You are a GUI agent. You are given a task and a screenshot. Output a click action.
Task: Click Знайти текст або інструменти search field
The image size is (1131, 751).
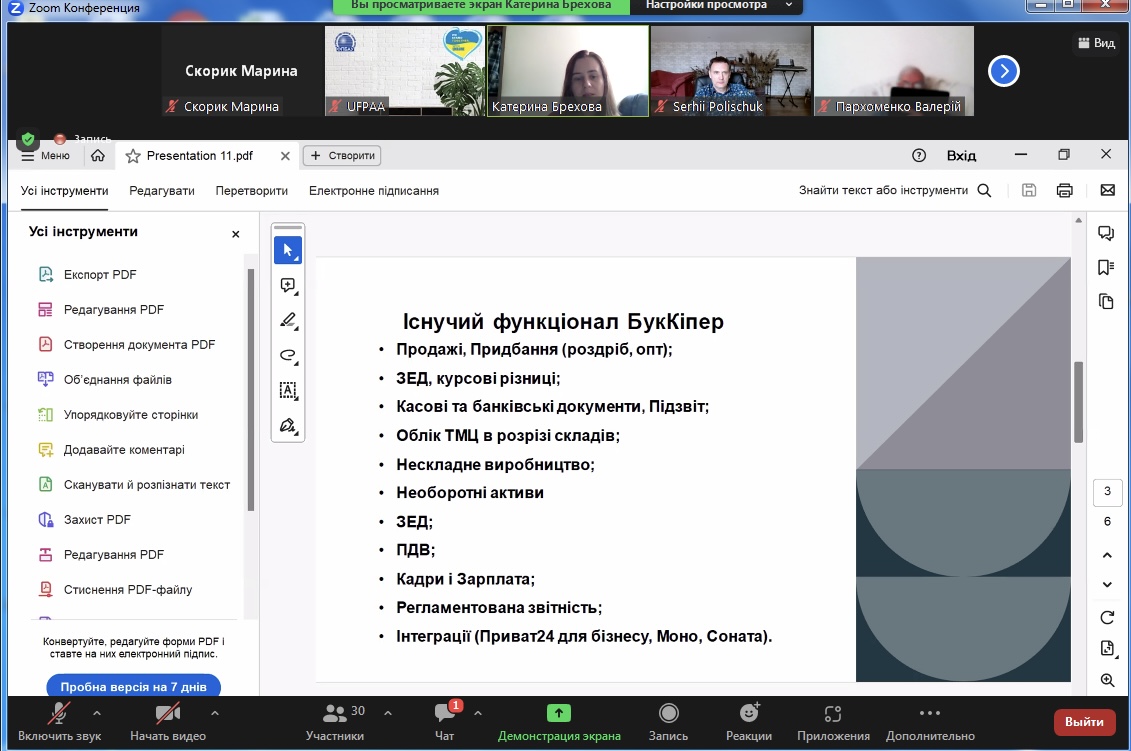pyautogui.click(x=883, y=190)
